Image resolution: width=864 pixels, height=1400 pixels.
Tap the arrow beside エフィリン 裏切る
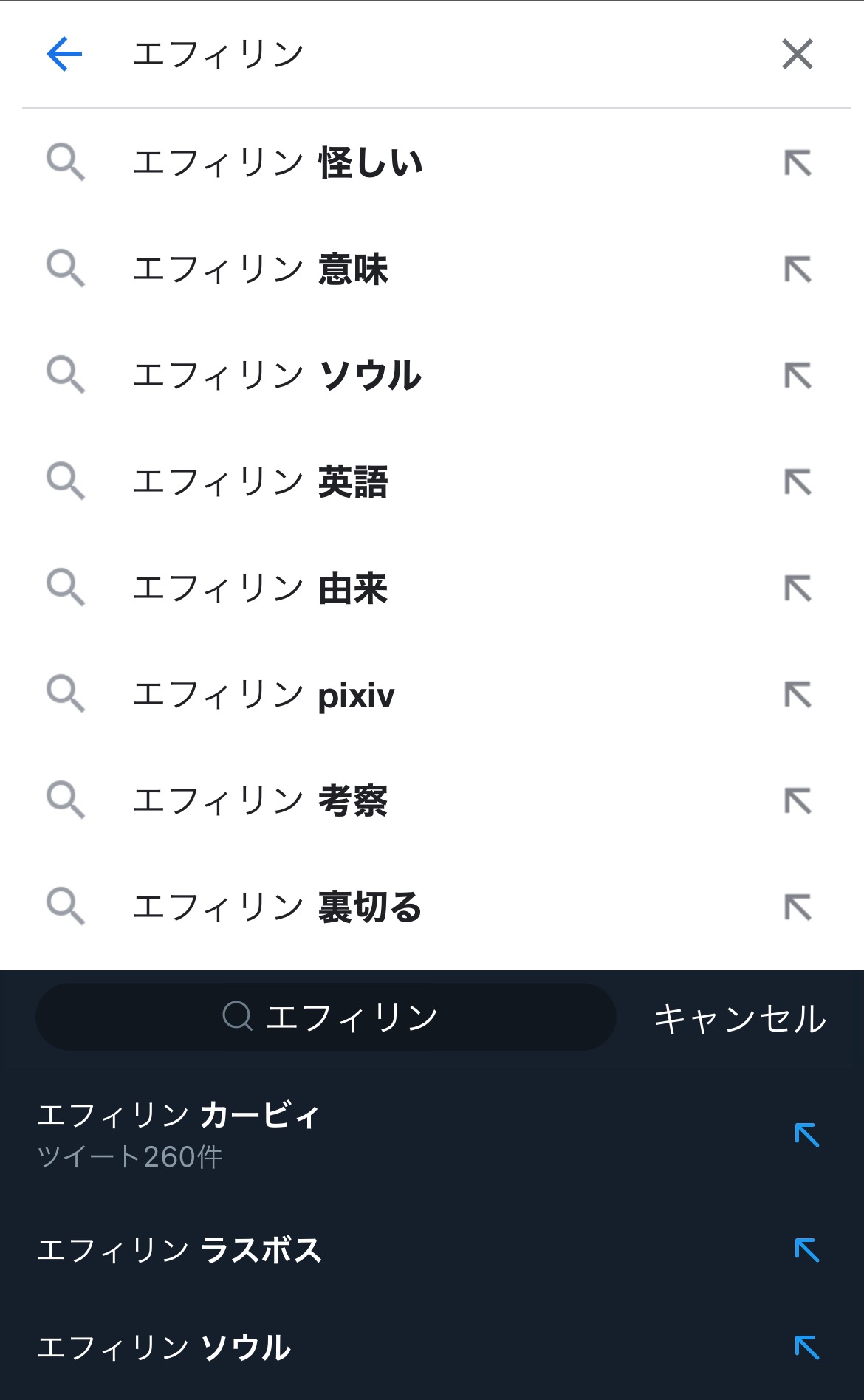(x=798, y=907)
